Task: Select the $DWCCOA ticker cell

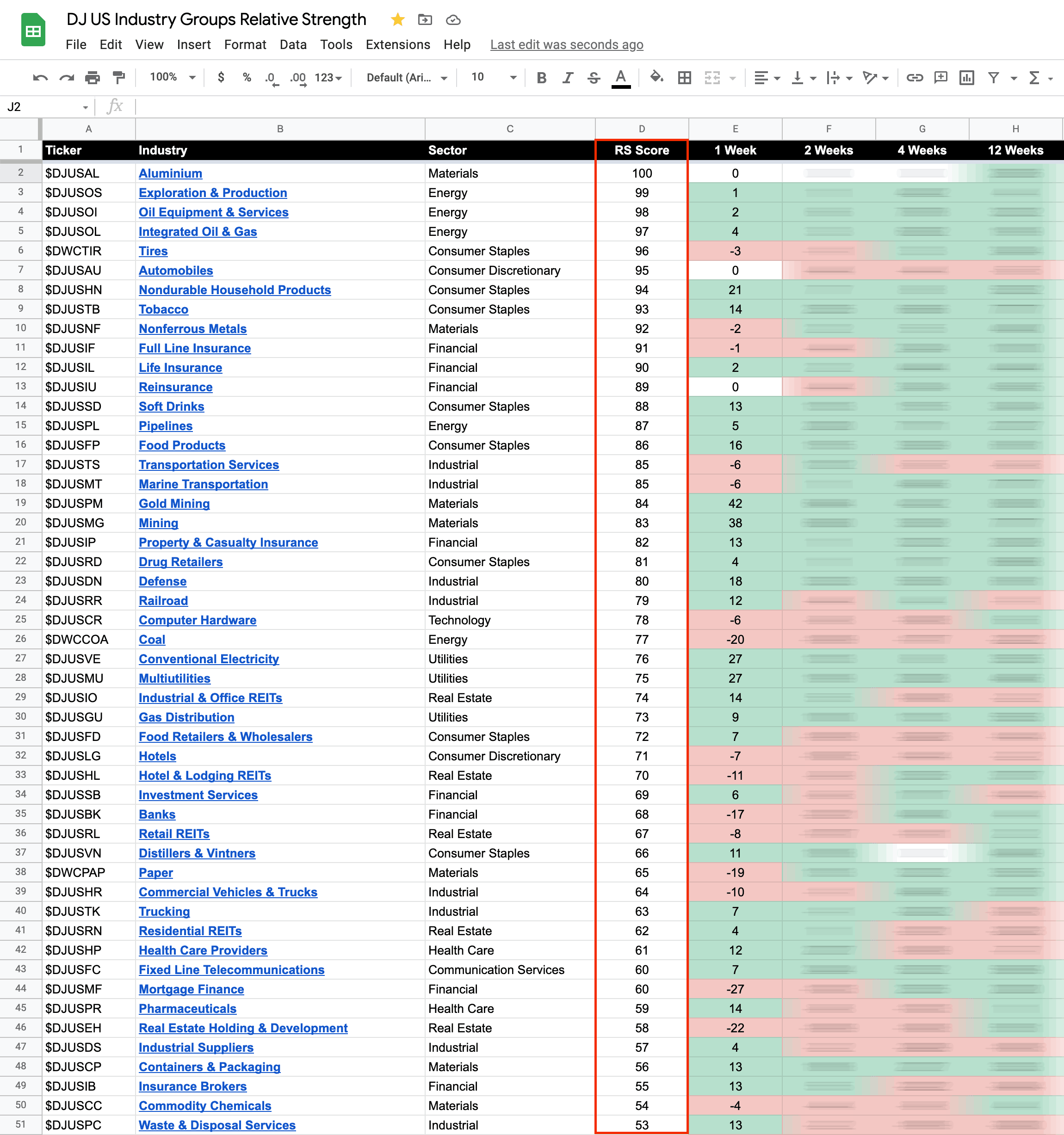Action: point(88,640)
